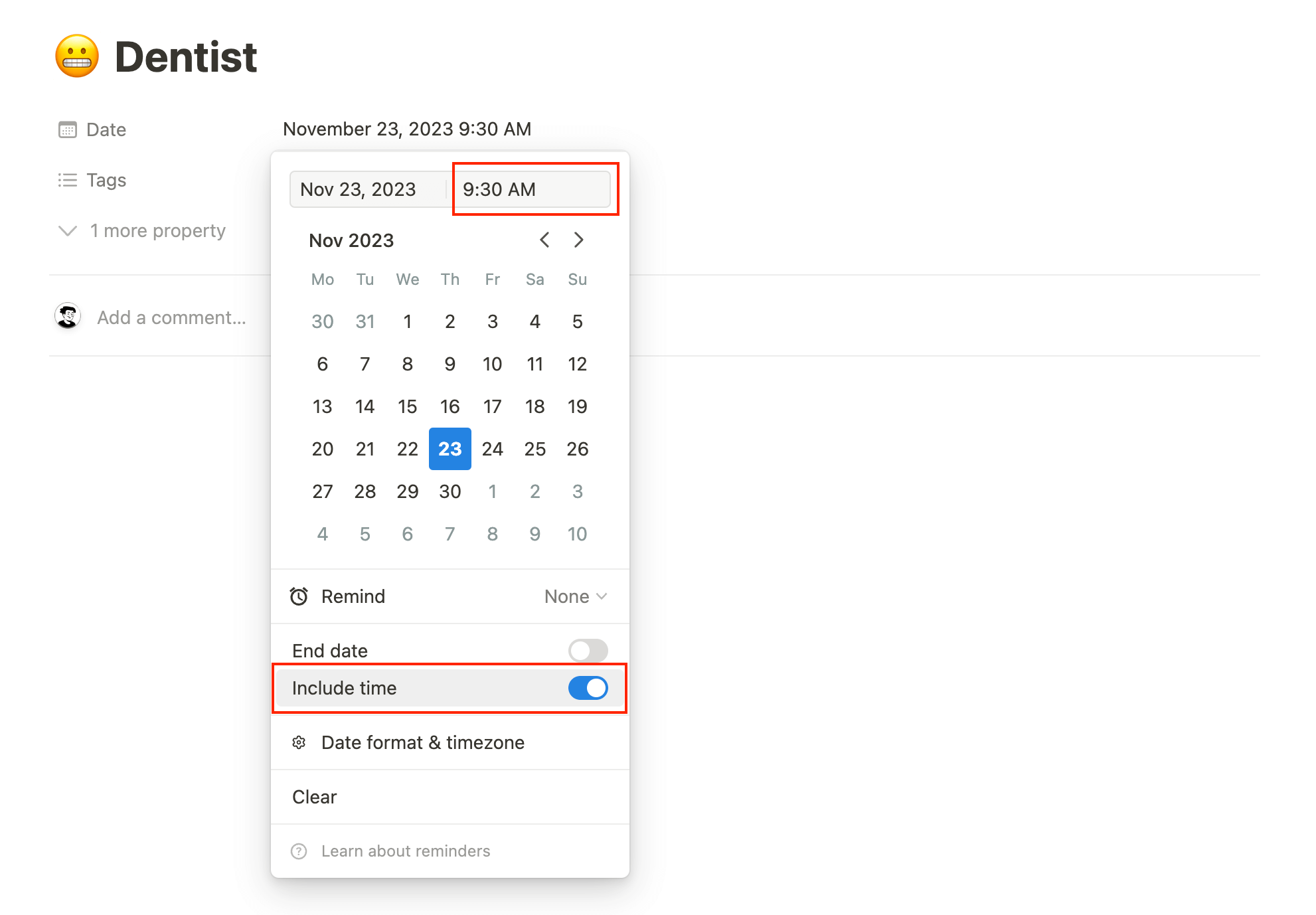Click the help icon beside Learn about reminders
This screenshot has height=915, width=1316.
pos(299,851)
